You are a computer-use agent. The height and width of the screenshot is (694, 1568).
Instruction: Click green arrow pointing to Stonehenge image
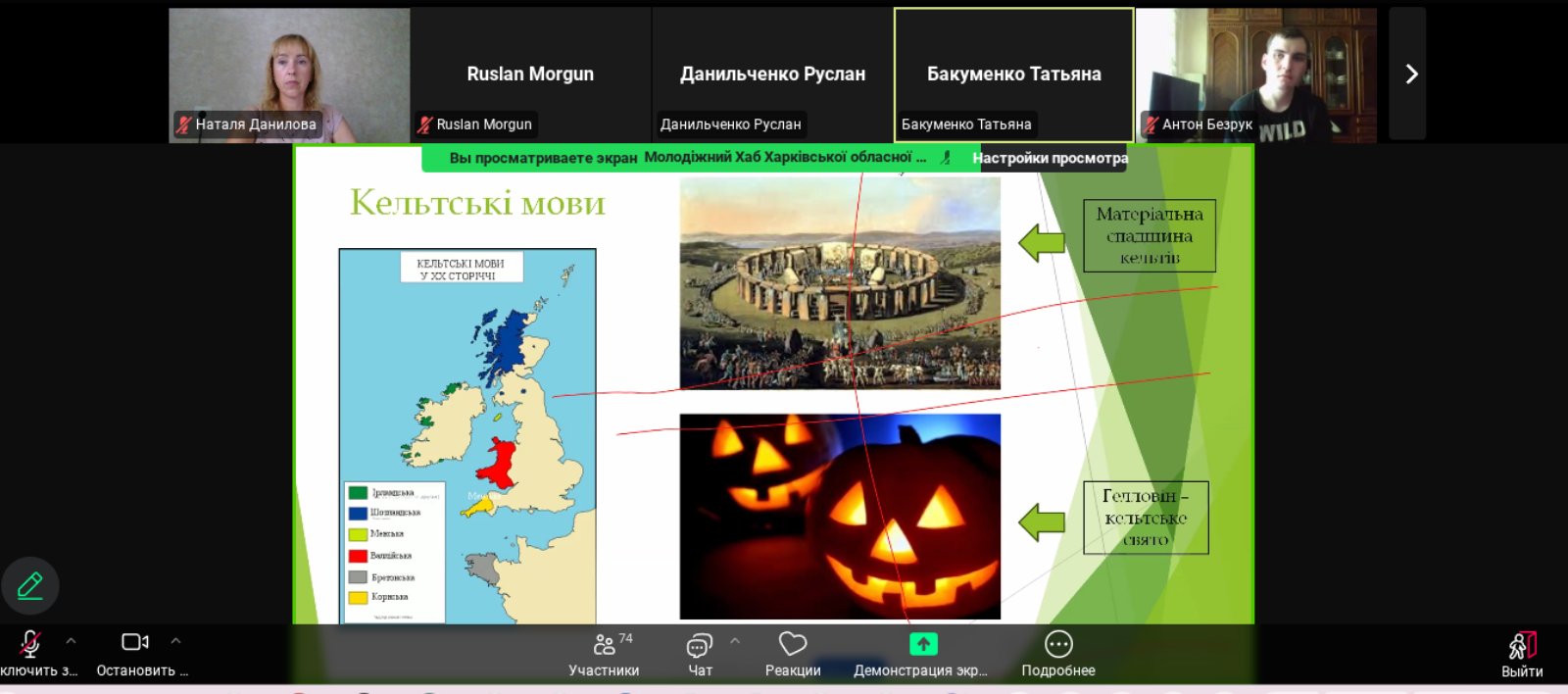[1042, 243]
